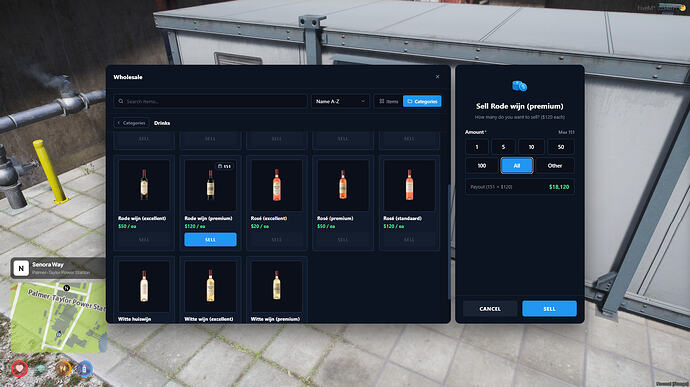
Task: Select the Witte wijn (excellent) bottle thumbnail
Action: [210, 286]
